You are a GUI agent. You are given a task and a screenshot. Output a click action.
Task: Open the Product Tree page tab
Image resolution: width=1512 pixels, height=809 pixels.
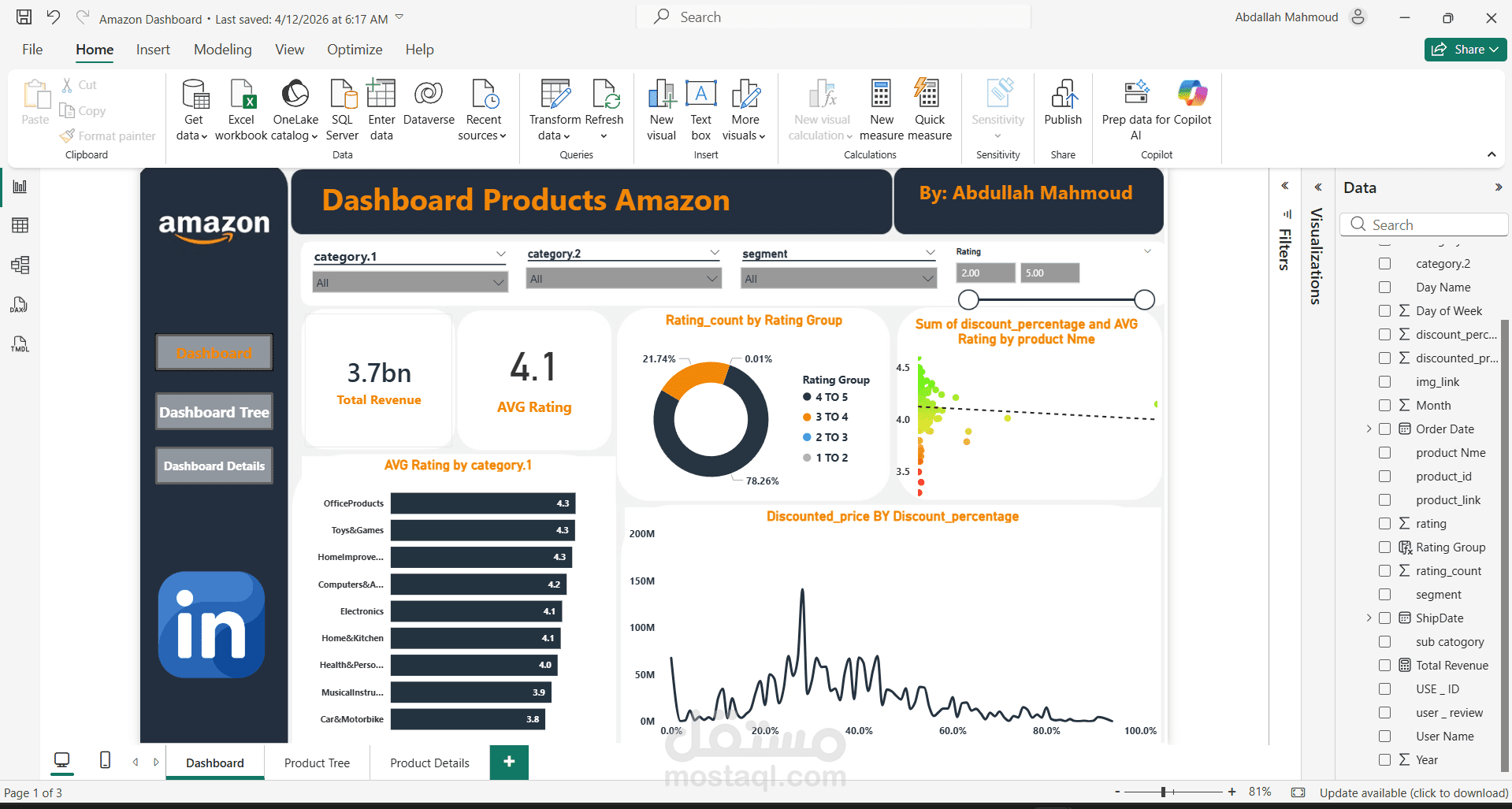point(316,763)
